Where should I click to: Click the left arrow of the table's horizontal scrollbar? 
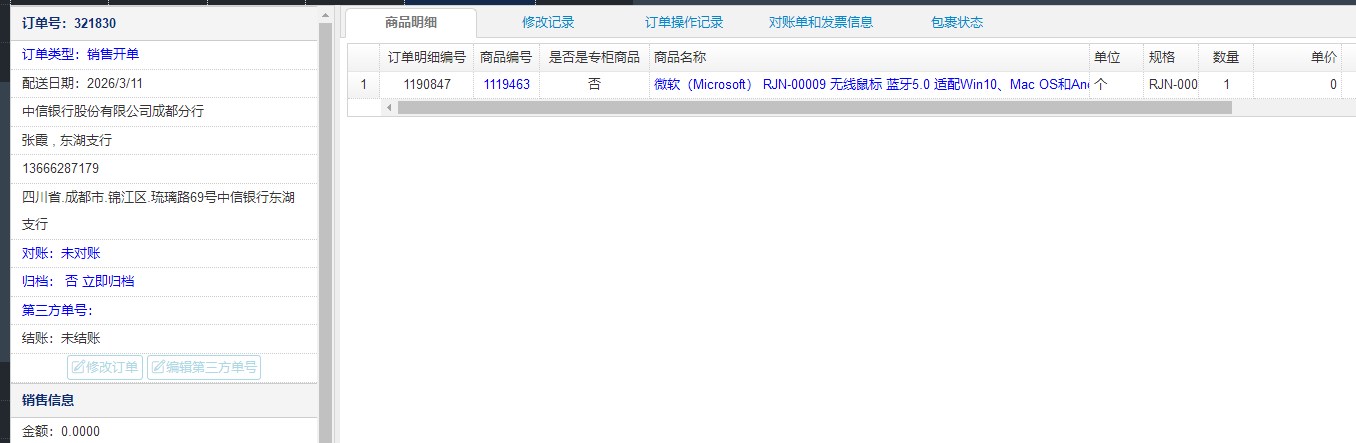(x=389, y=107)
